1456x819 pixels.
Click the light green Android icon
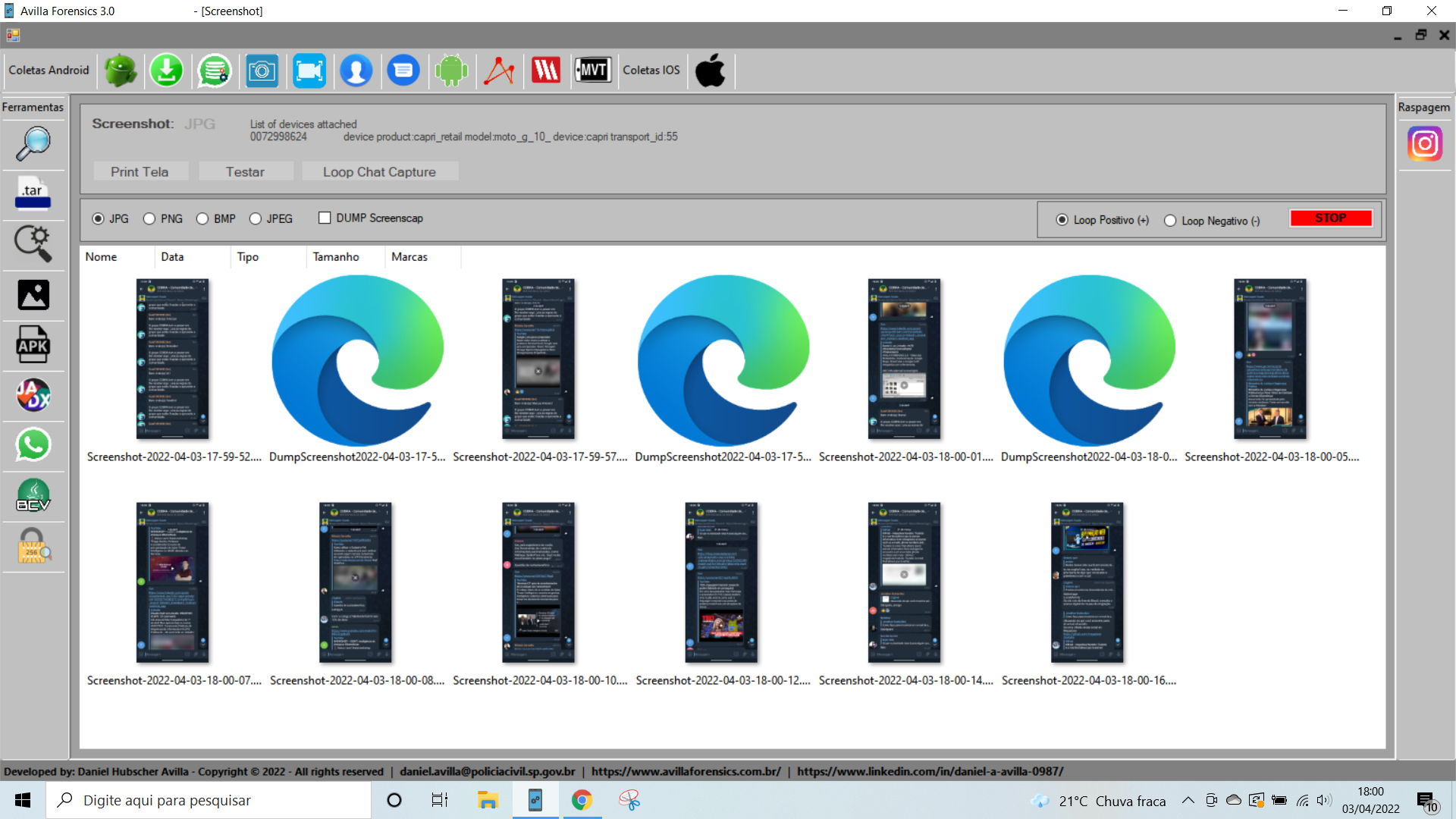tap(451, 71)
